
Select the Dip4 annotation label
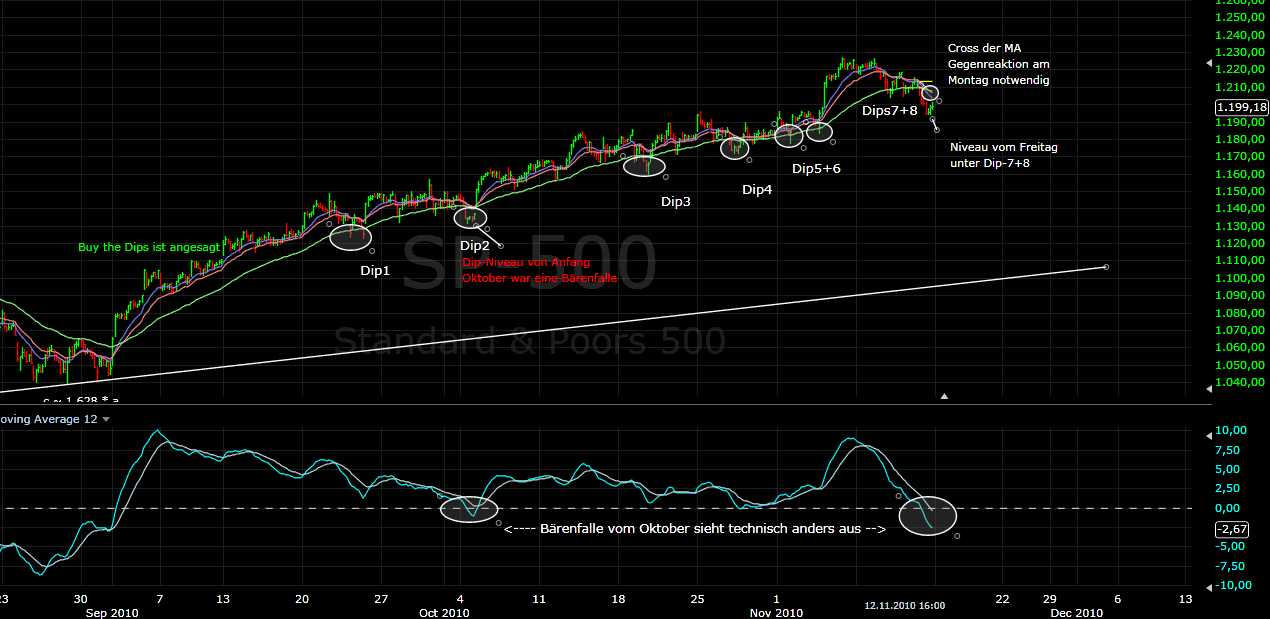(757, 189)
